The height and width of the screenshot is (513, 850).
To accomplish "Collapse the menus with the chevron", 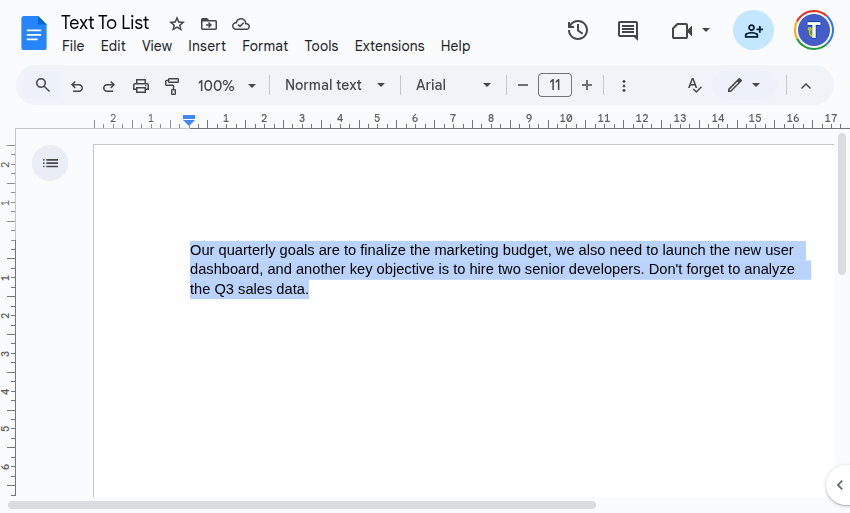I will [806, 86].
